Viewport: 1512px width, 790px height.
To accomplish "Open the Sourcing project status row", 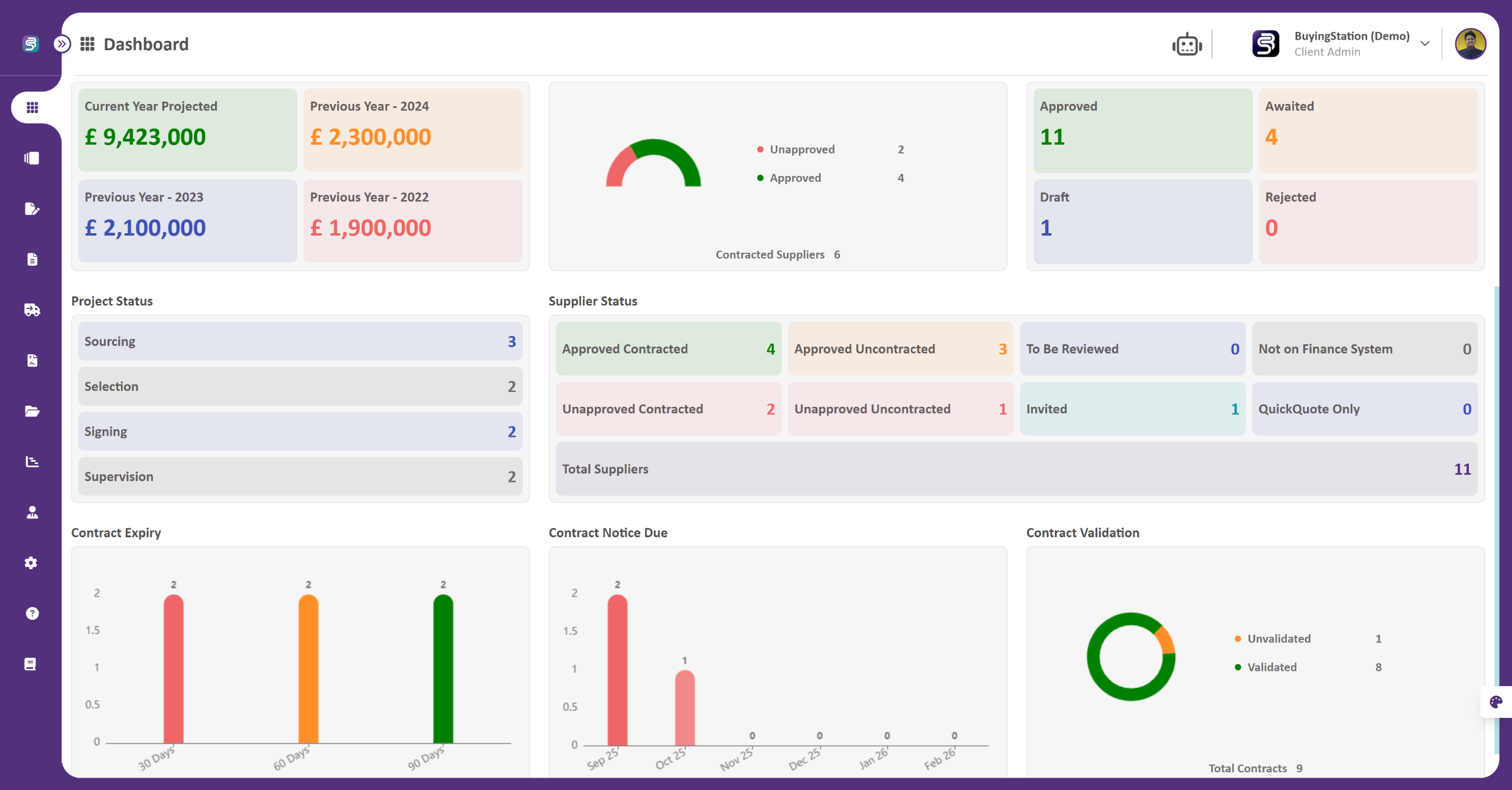I will 300,341.
